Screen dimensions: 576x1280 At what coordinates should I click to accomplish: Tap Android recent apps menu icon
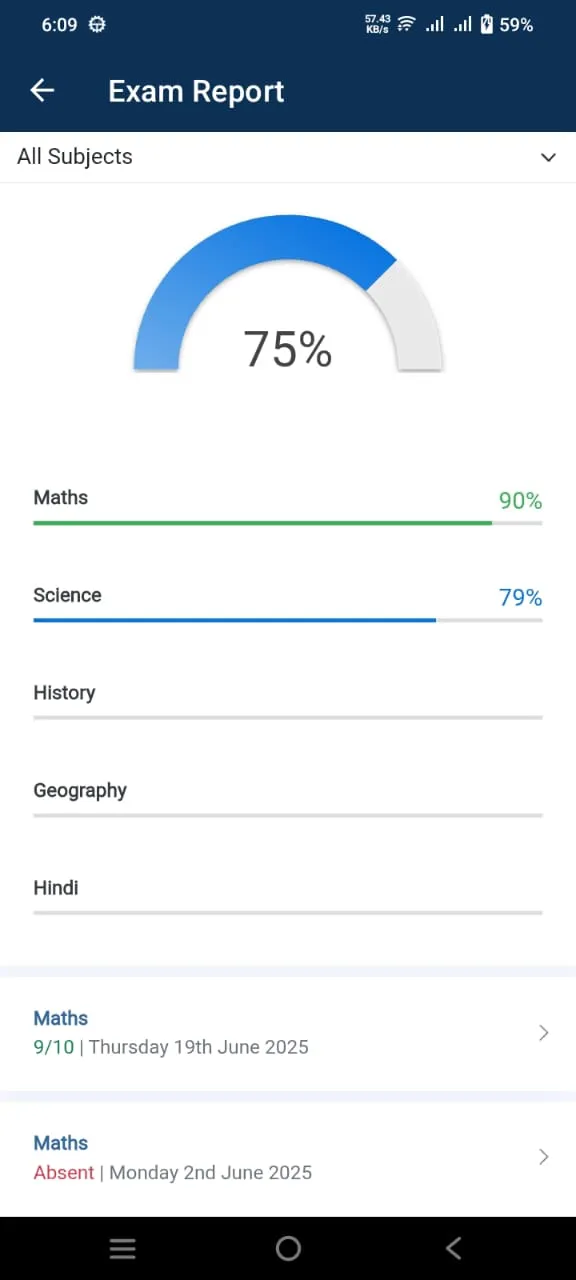pos(123,1248)
